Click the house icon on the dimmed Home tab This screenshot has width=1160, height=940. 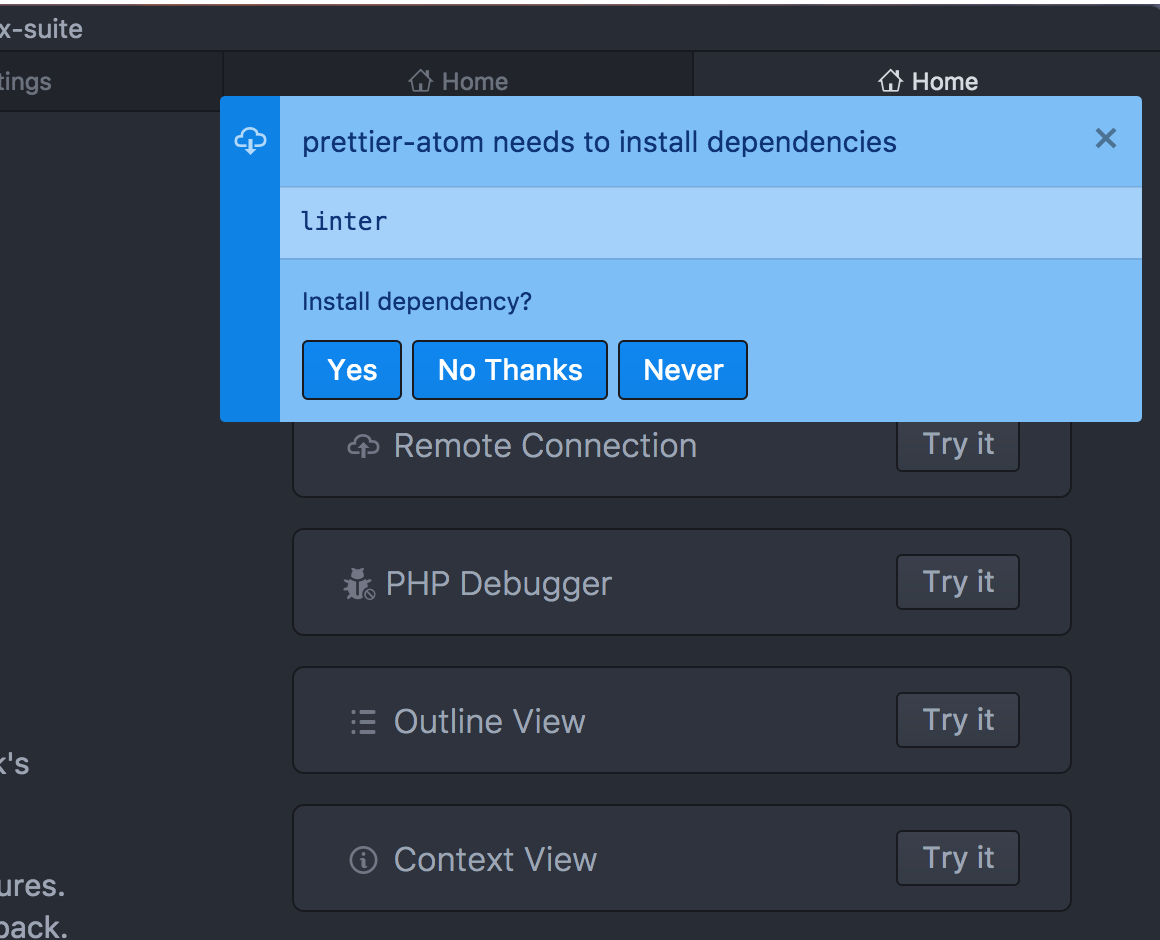tap(420, 80)
